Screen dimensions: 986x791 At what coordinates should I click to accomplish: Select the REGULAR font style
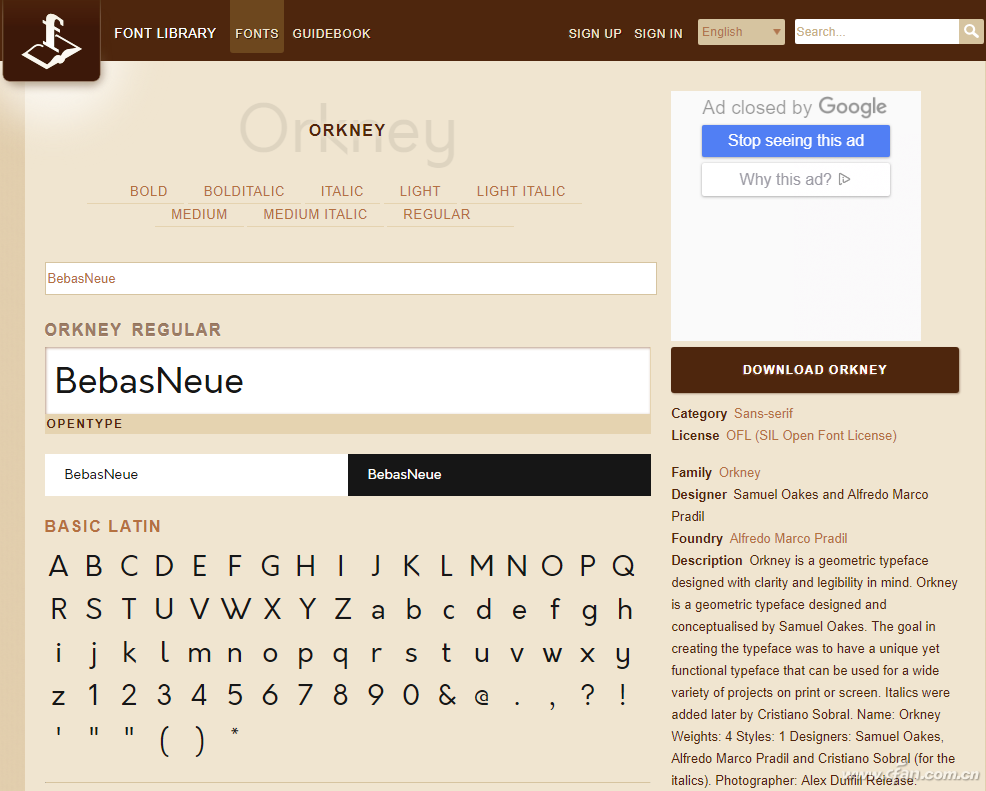pos(436,214)
